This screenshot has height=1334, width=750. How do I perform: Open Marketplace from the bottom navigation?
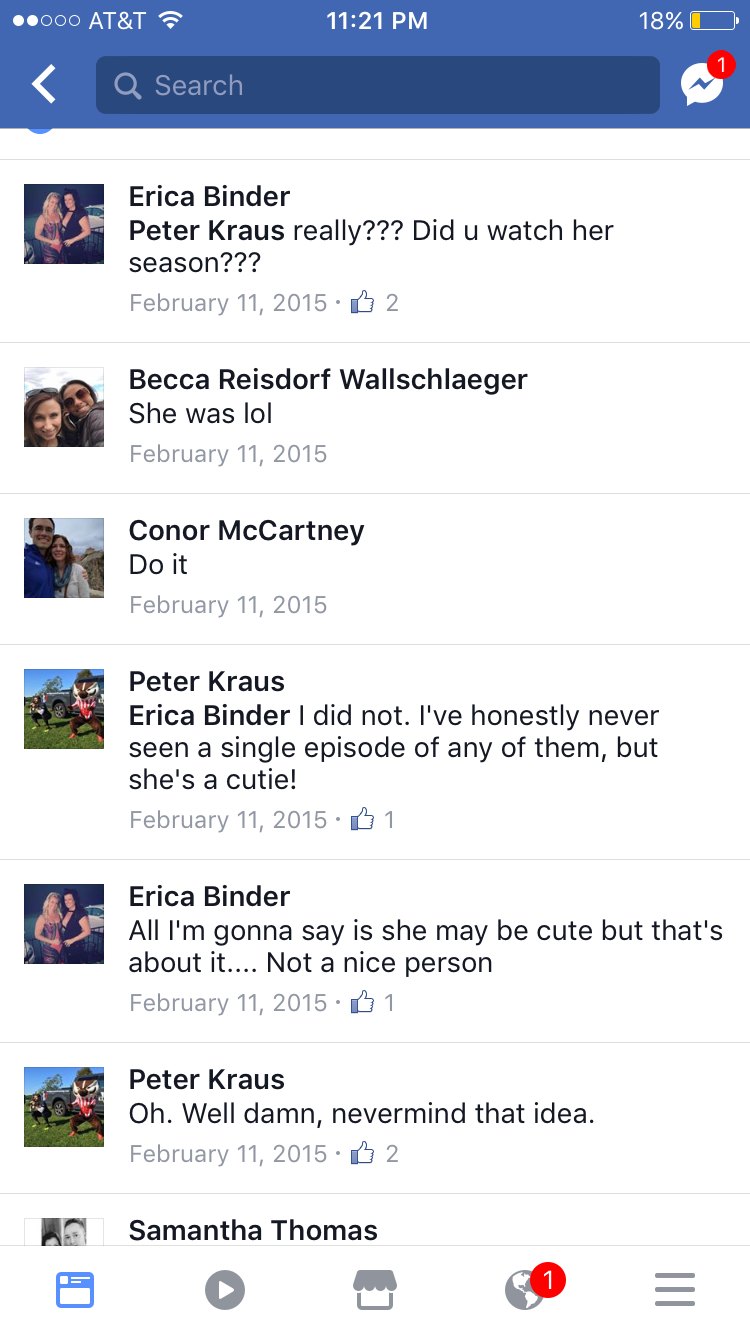tap(374, 1289)
